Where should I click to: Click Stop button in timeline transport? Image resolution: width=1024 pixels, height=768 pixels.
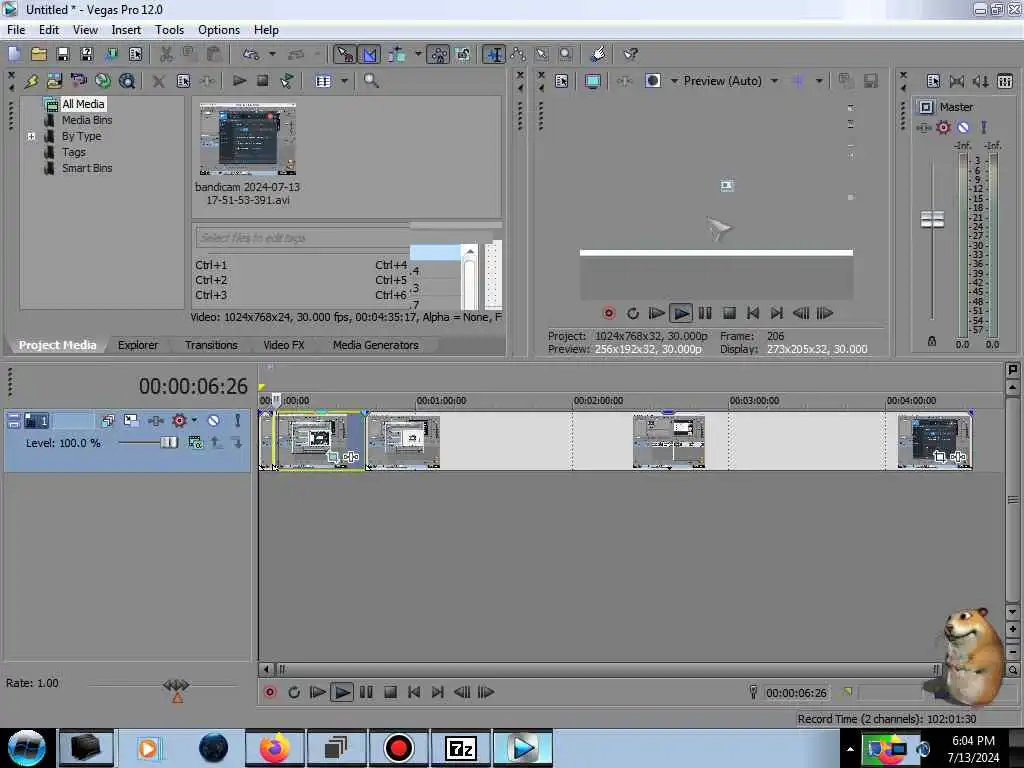pyautogui.click(x=391, y=692)
